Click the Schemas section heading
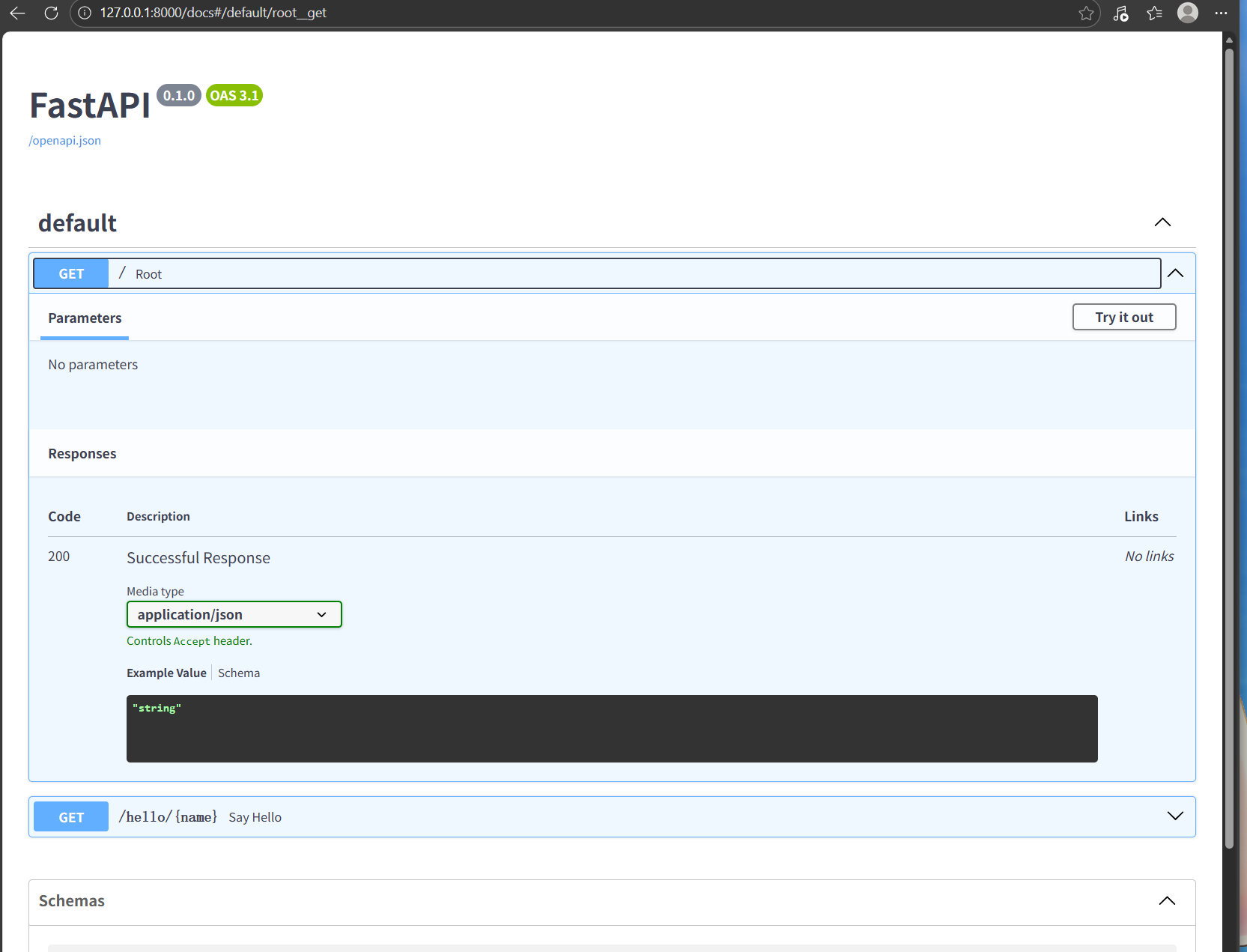The image size is (1247, 952). [72, 901]
